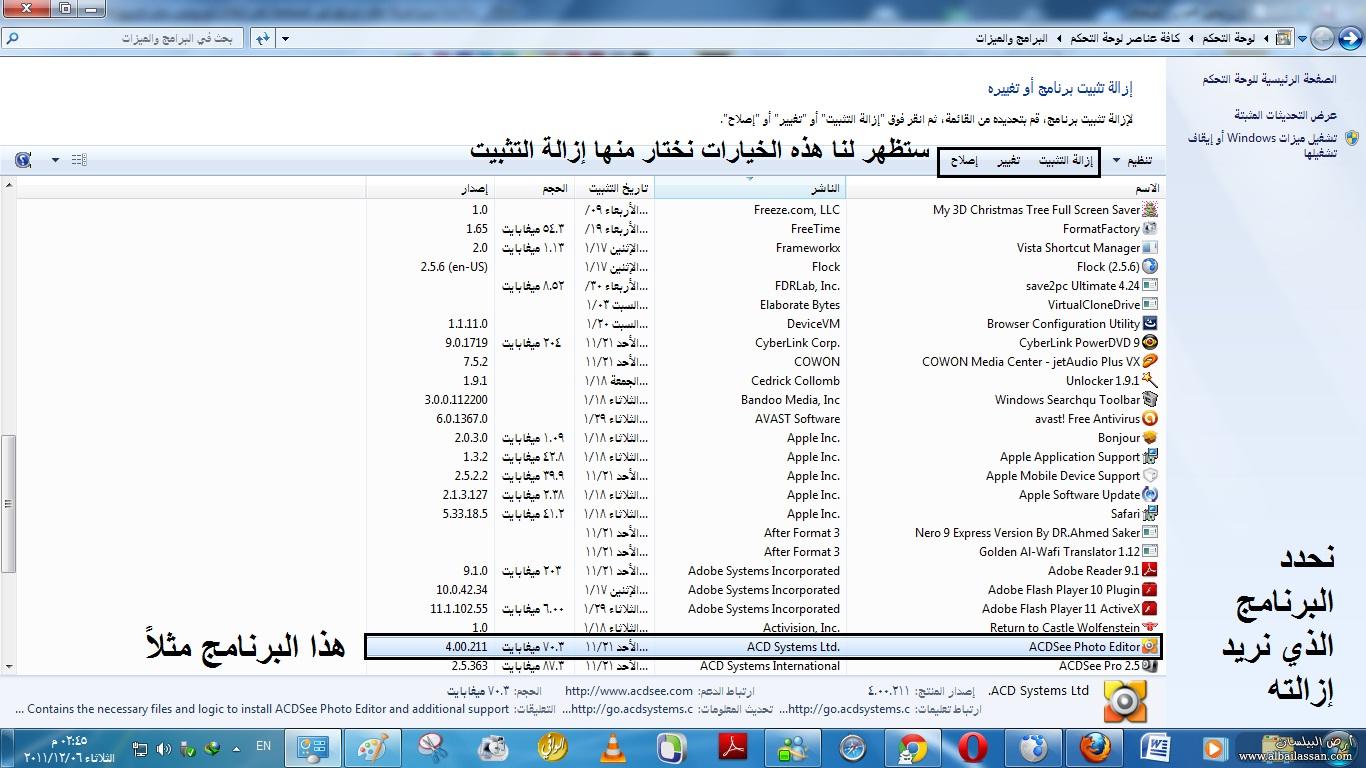Sort list by Publisher (الناشر) column header
This screenshot has width=1366, height=768.
tap(750, 188)
